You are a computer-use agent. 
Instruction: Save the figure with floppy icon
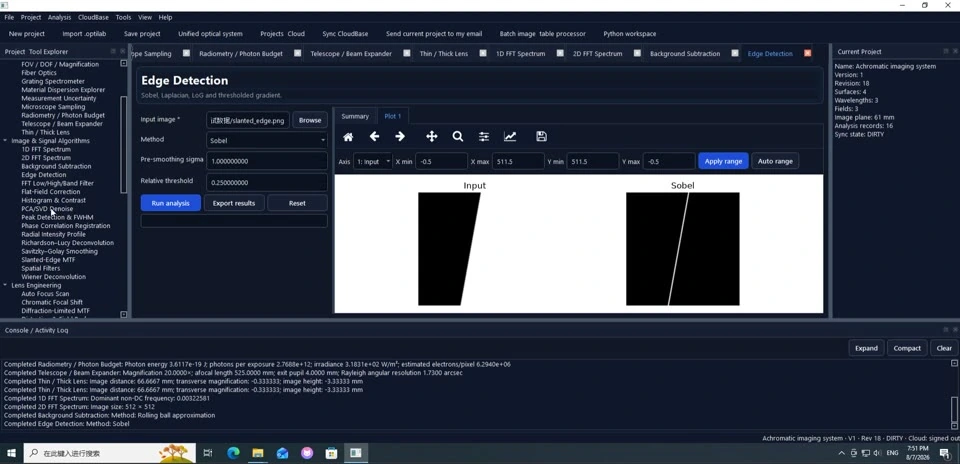point(541,137)
